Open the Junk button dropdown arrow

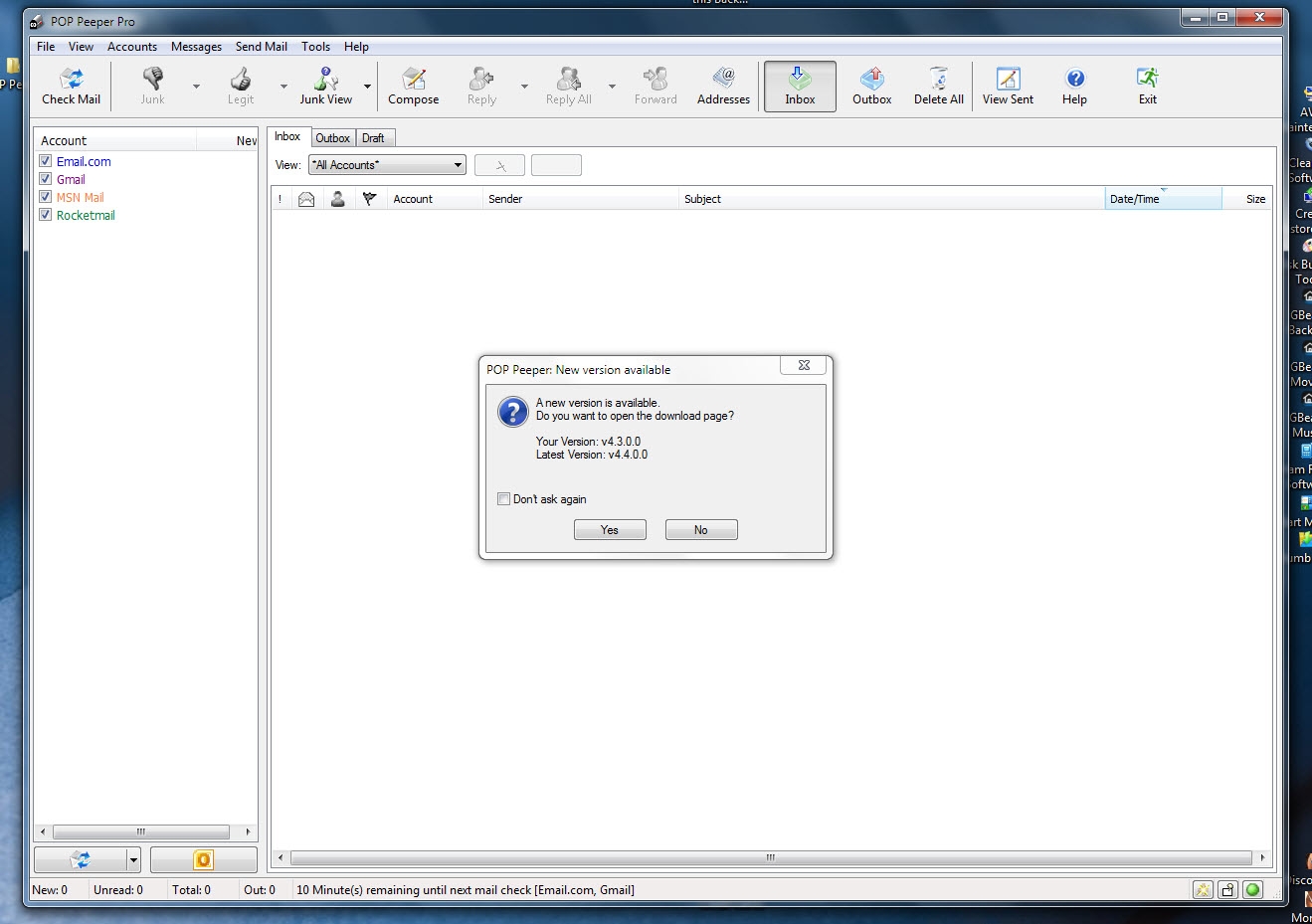point(196,87)
